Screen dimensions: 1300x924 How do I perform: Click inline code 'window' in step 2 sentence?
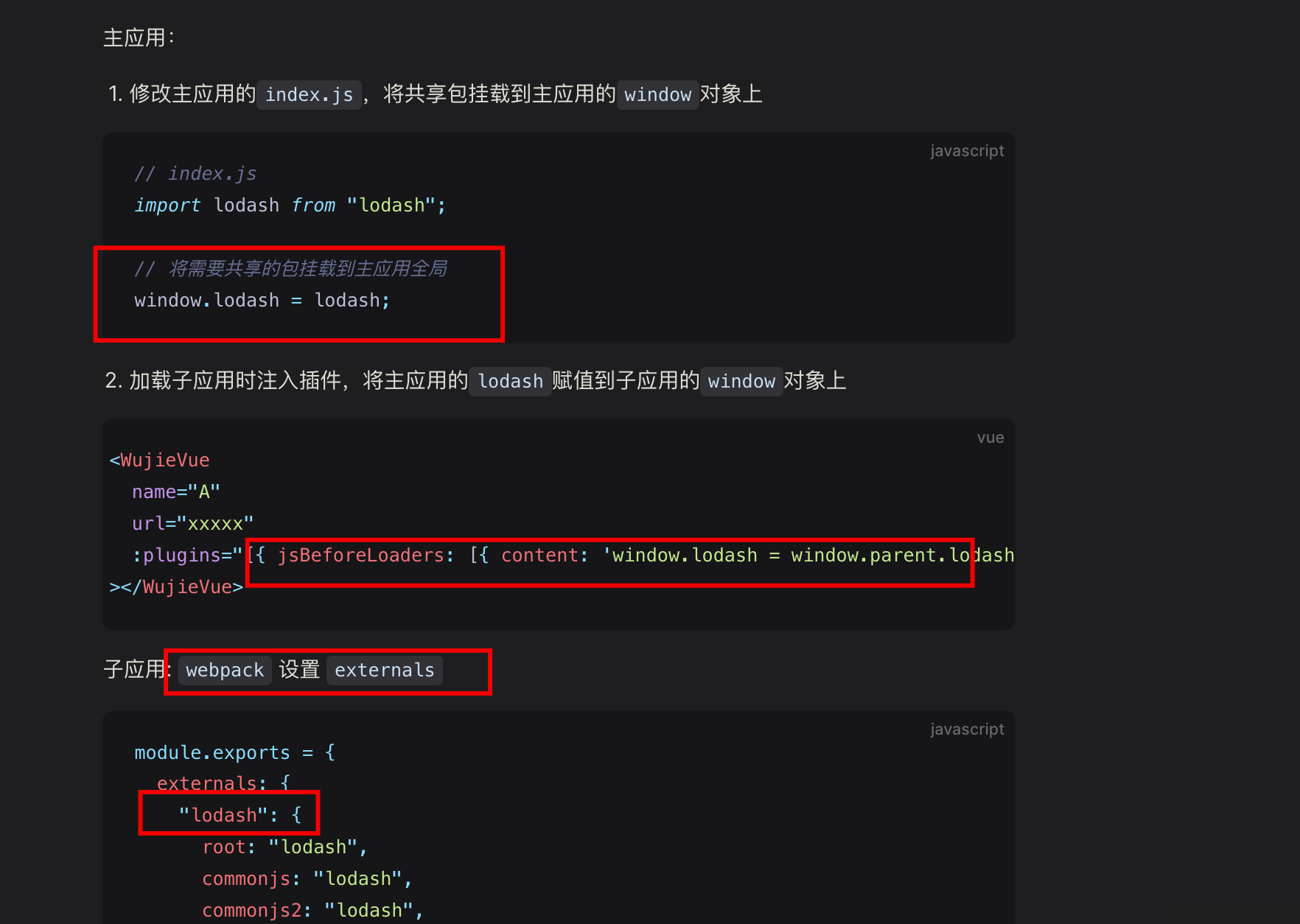(x=741, y=382)
